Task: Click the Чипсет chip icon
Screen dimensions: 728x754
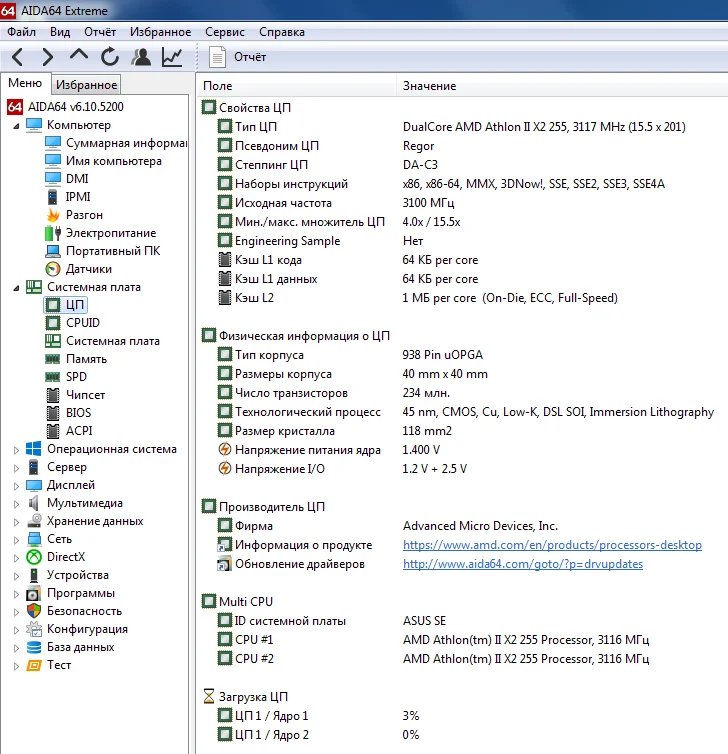Action: pyautogui.click(x=53, y=395)
